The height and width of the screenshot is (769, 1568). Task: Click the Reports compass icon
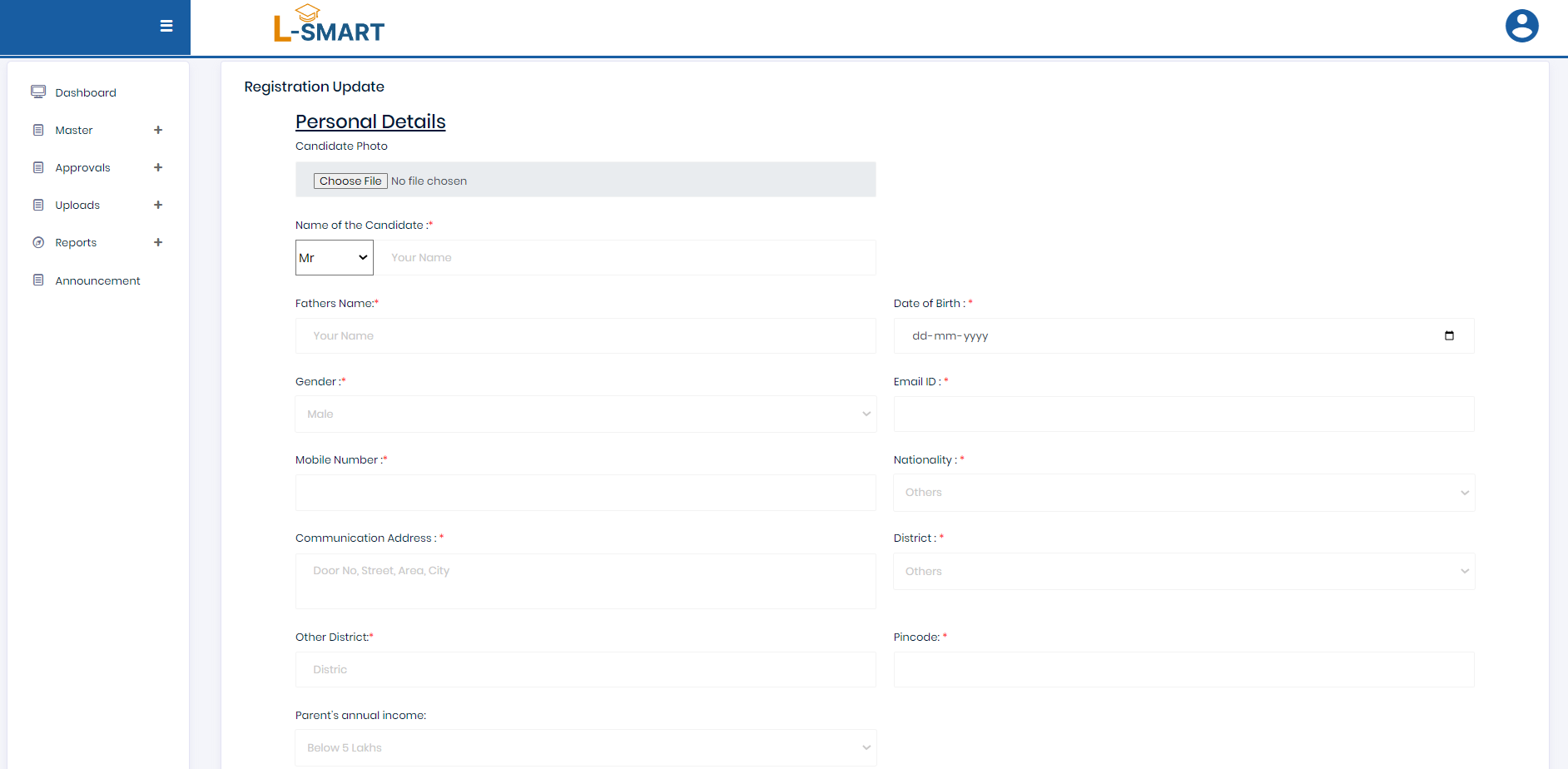pos(38,242)
